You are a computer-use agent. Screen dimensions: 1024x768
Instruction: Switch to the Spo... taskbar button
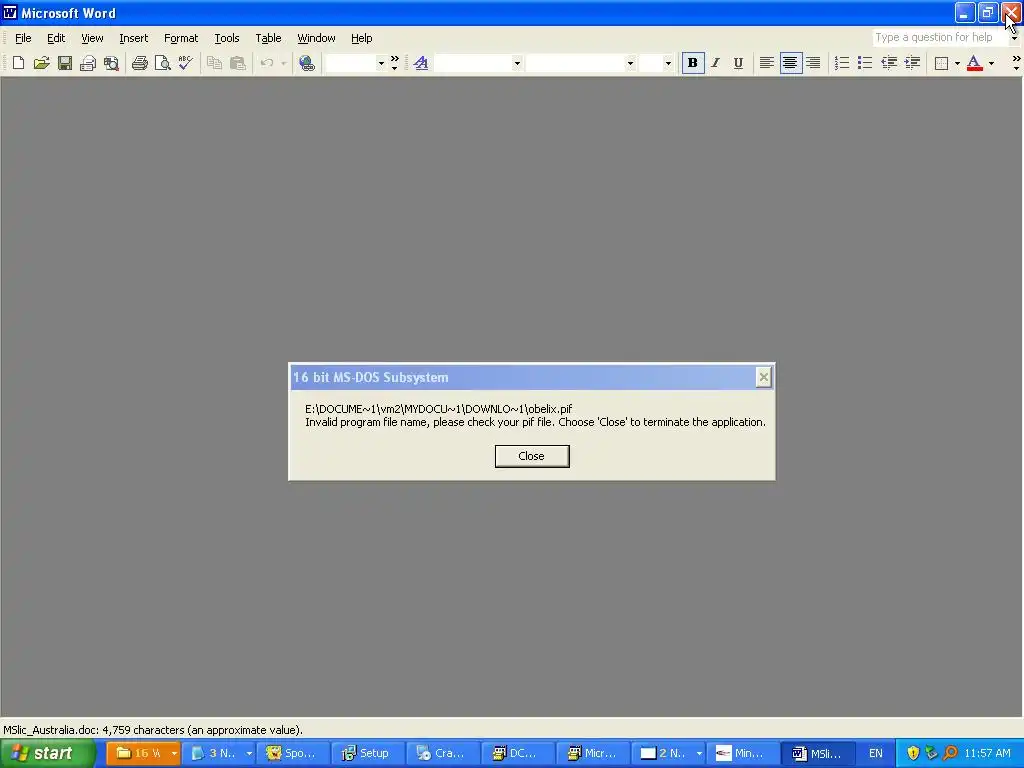293,753
